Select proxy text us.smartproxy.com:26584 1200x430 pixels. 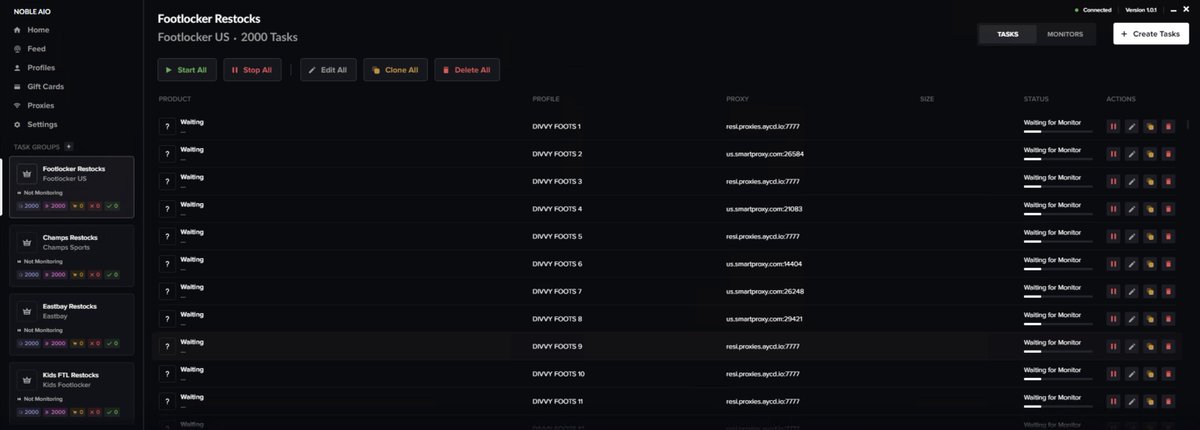[x=765, y=154]
